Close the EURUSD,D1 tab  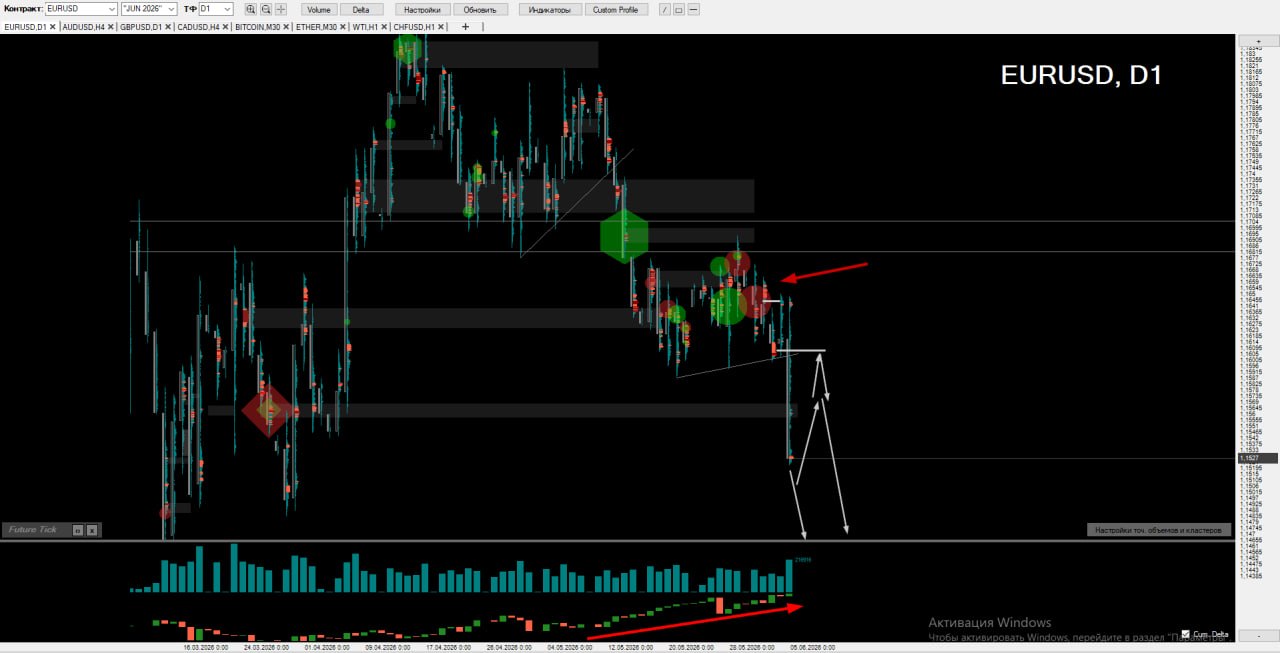54,27
